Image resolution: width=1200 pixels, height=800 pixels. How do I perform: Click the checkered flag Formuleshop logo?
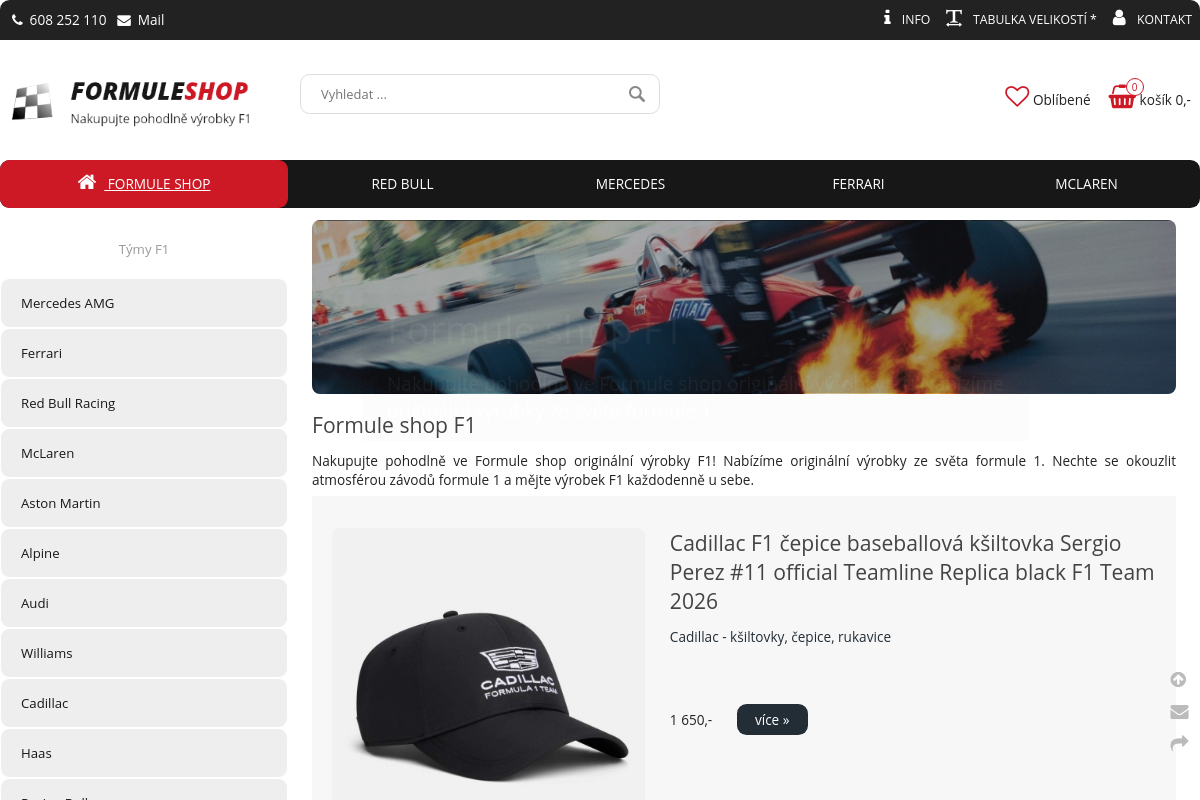tap(32, 102)
